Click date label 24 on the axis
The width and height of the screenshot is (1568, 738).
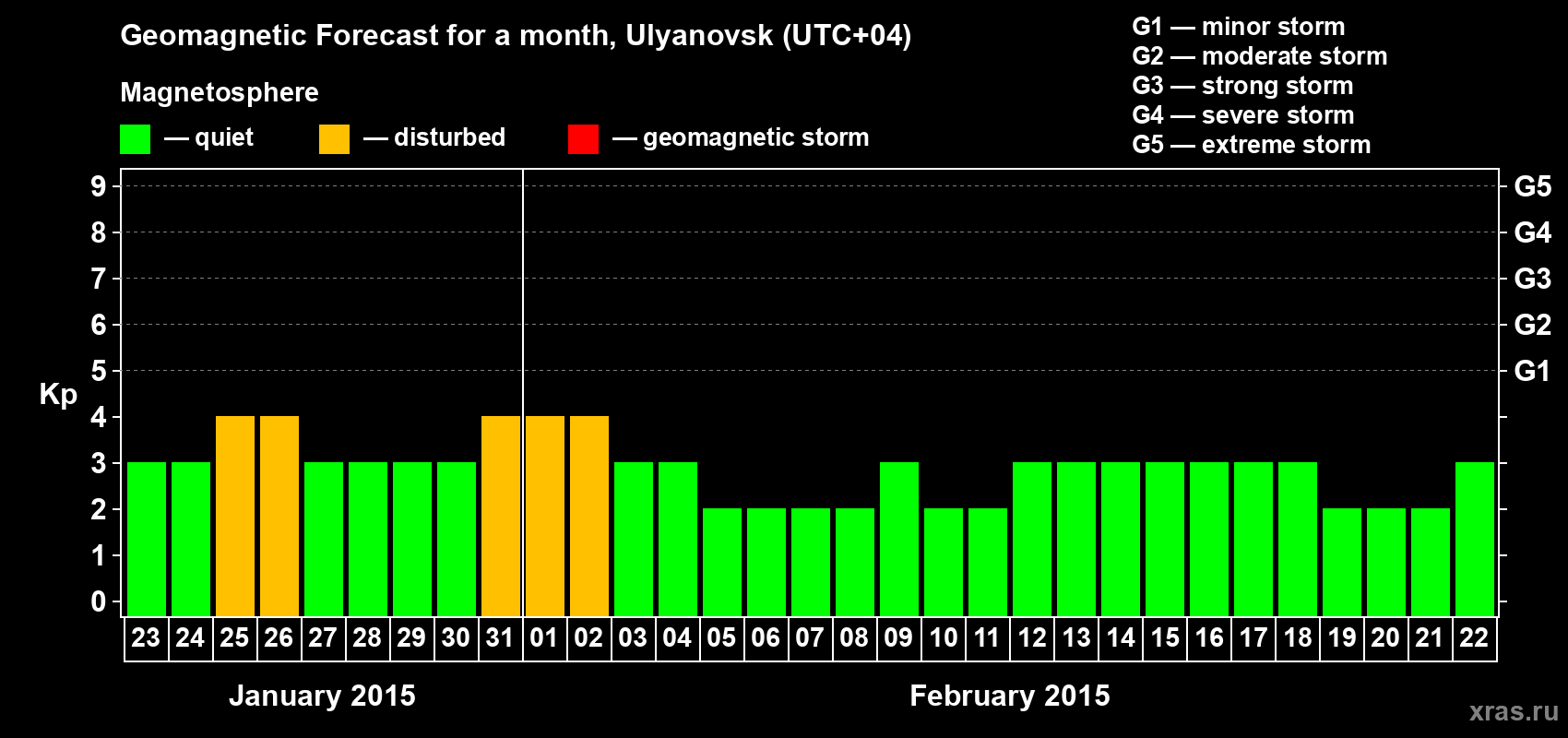click(x=190, y=638)
